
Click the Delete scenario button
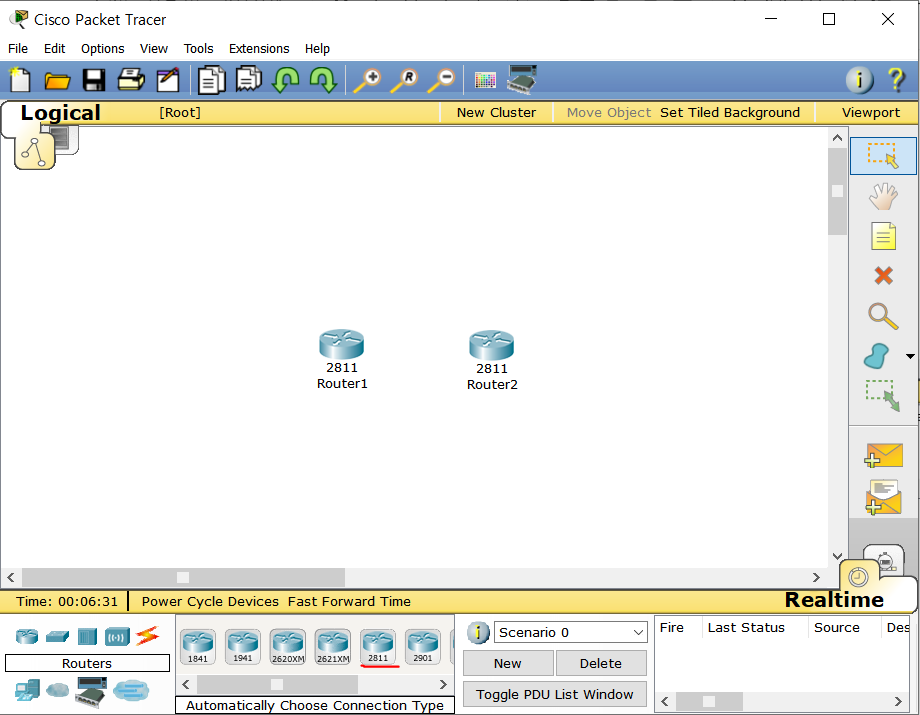[x=601, y=663]
